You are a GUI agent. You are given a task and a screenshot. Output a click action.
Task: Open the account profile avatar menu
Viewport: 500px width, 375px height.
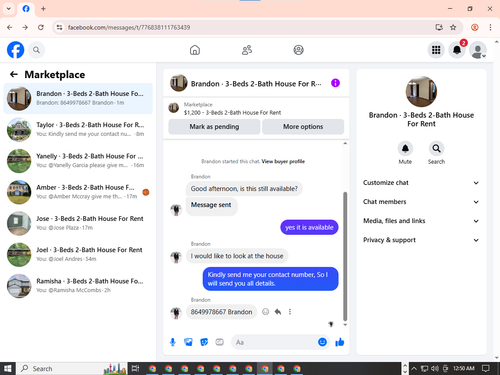point(478,50)
